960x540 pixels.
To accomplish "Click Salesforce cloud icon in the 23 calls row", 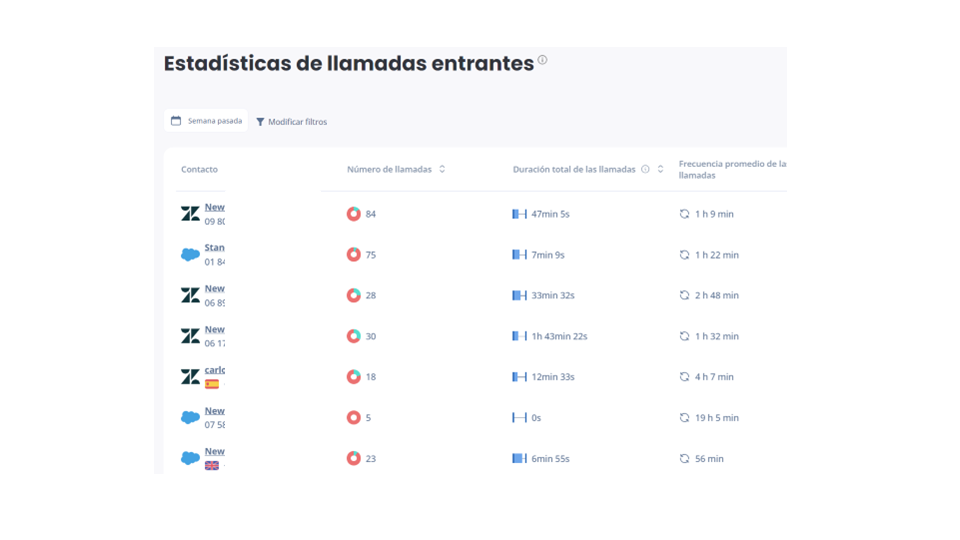I will [190, 458].
